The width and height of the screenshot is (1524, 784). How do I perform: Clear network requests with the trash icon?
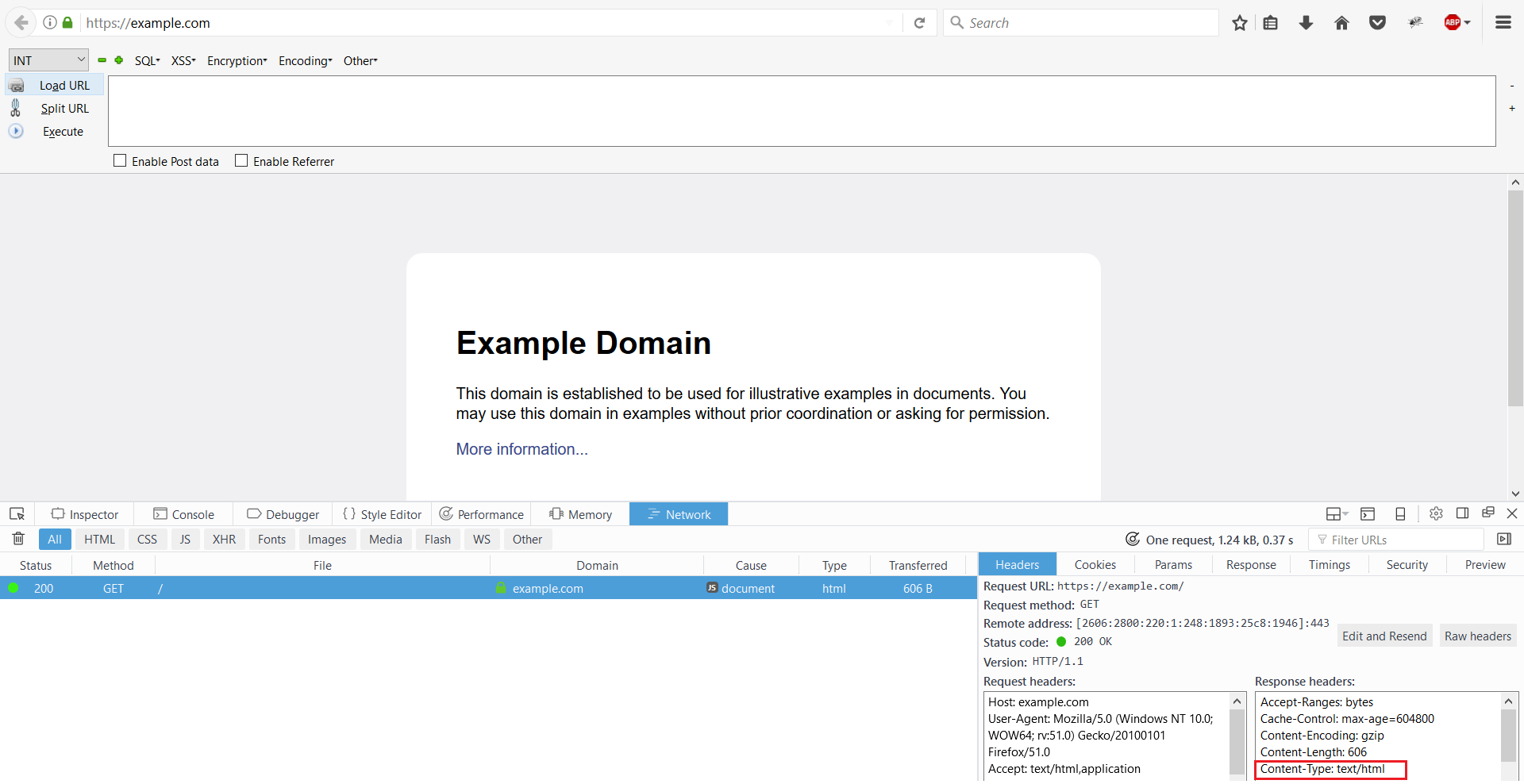coord(17,539)
